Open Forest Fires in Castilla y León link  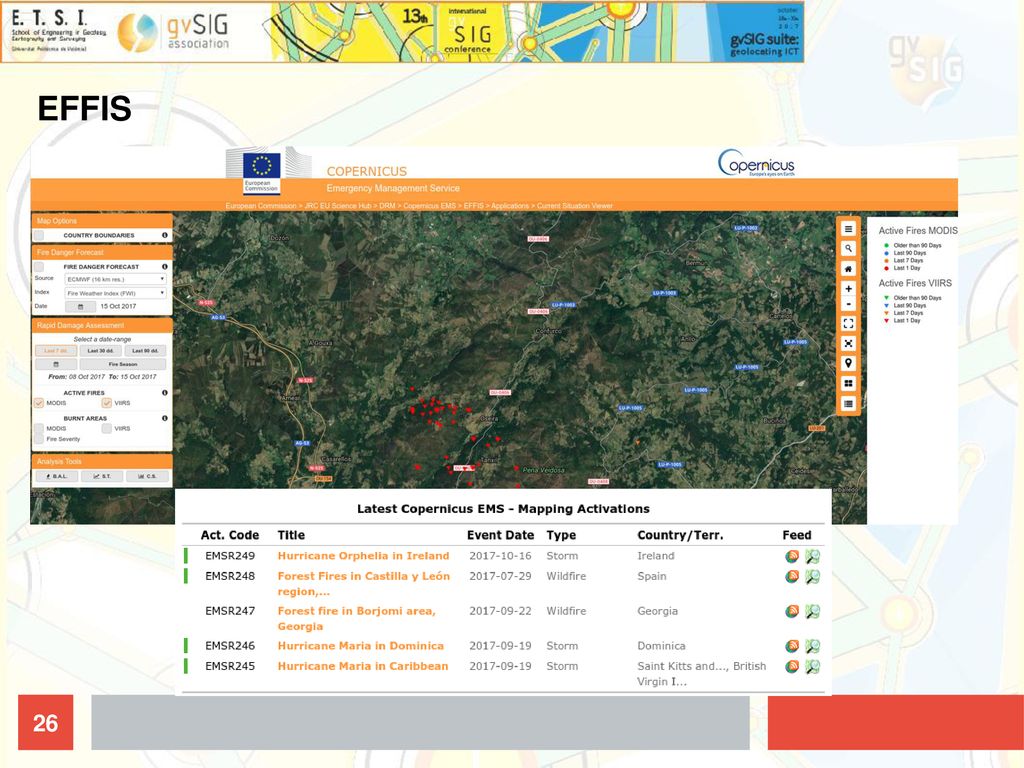[x=364, y=583]
